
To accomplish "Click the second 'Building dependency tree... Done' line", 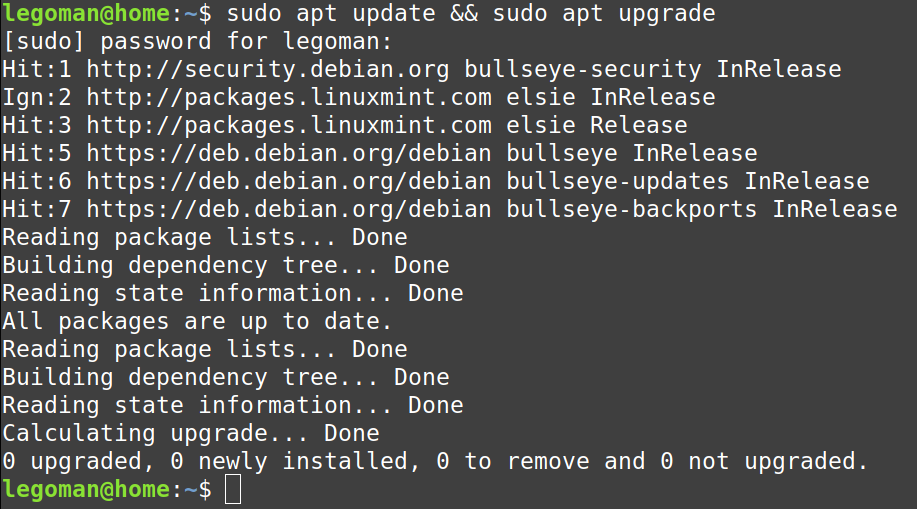I will (225, 378).
